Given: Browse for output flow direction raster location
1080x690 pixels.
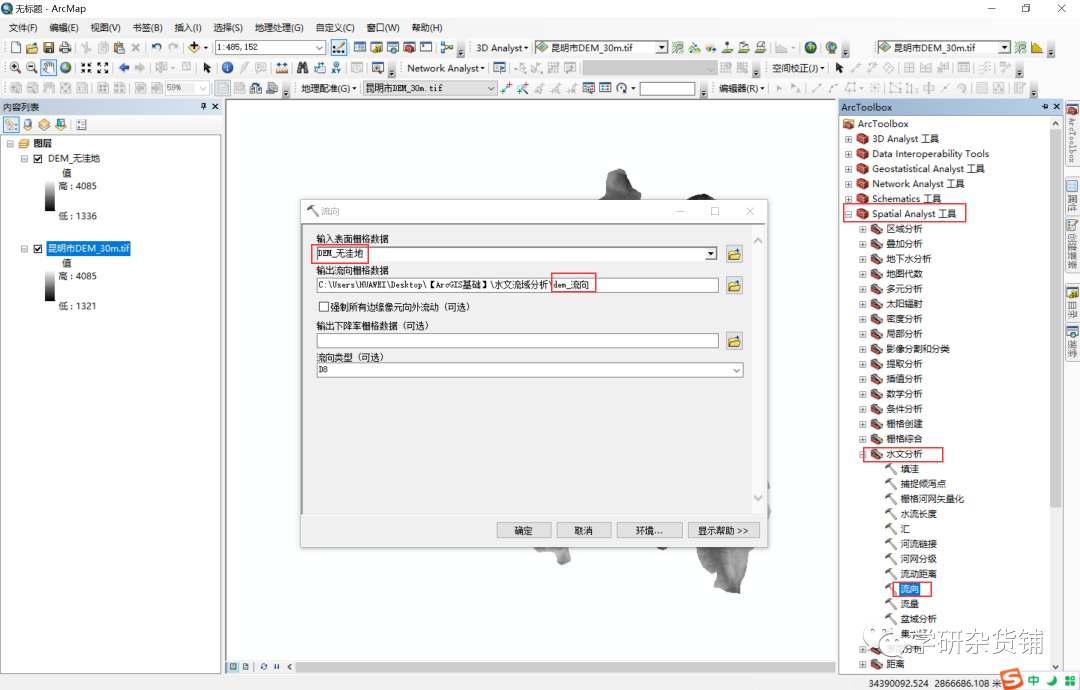Looking at the screenshot, I should click(x=734, y=285).
